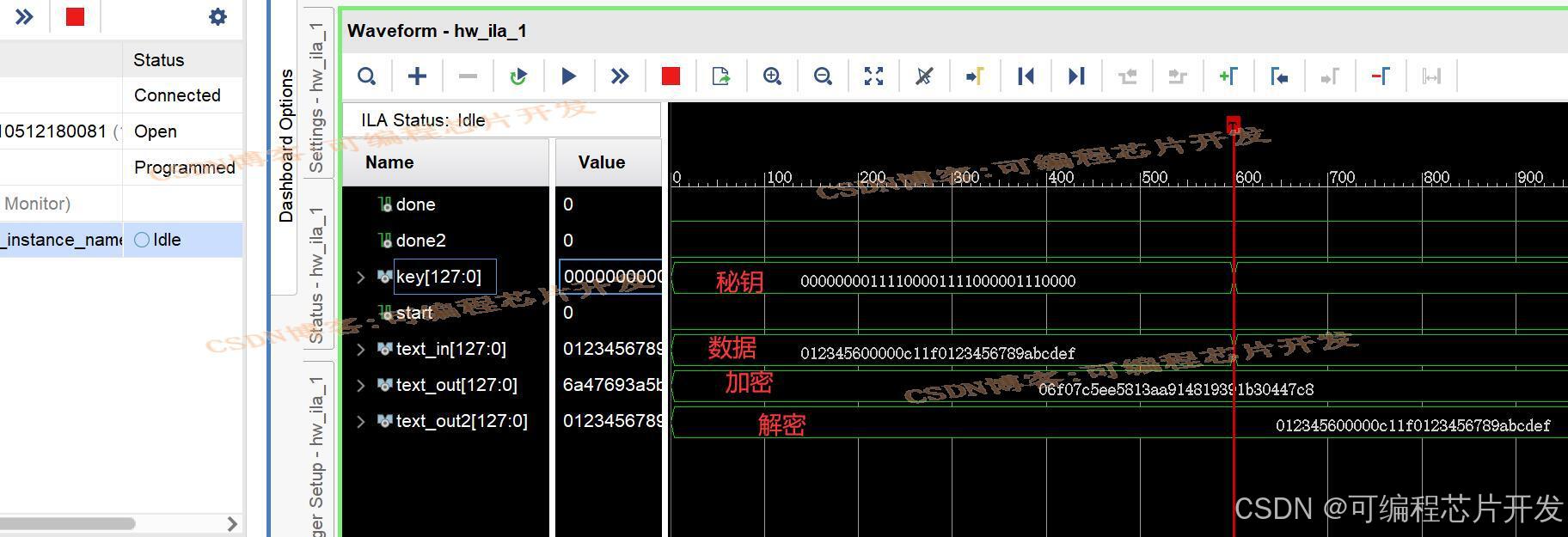The image size is (1568, 537).
Task: Go to the next marker
Action: tap(1330, 76)
